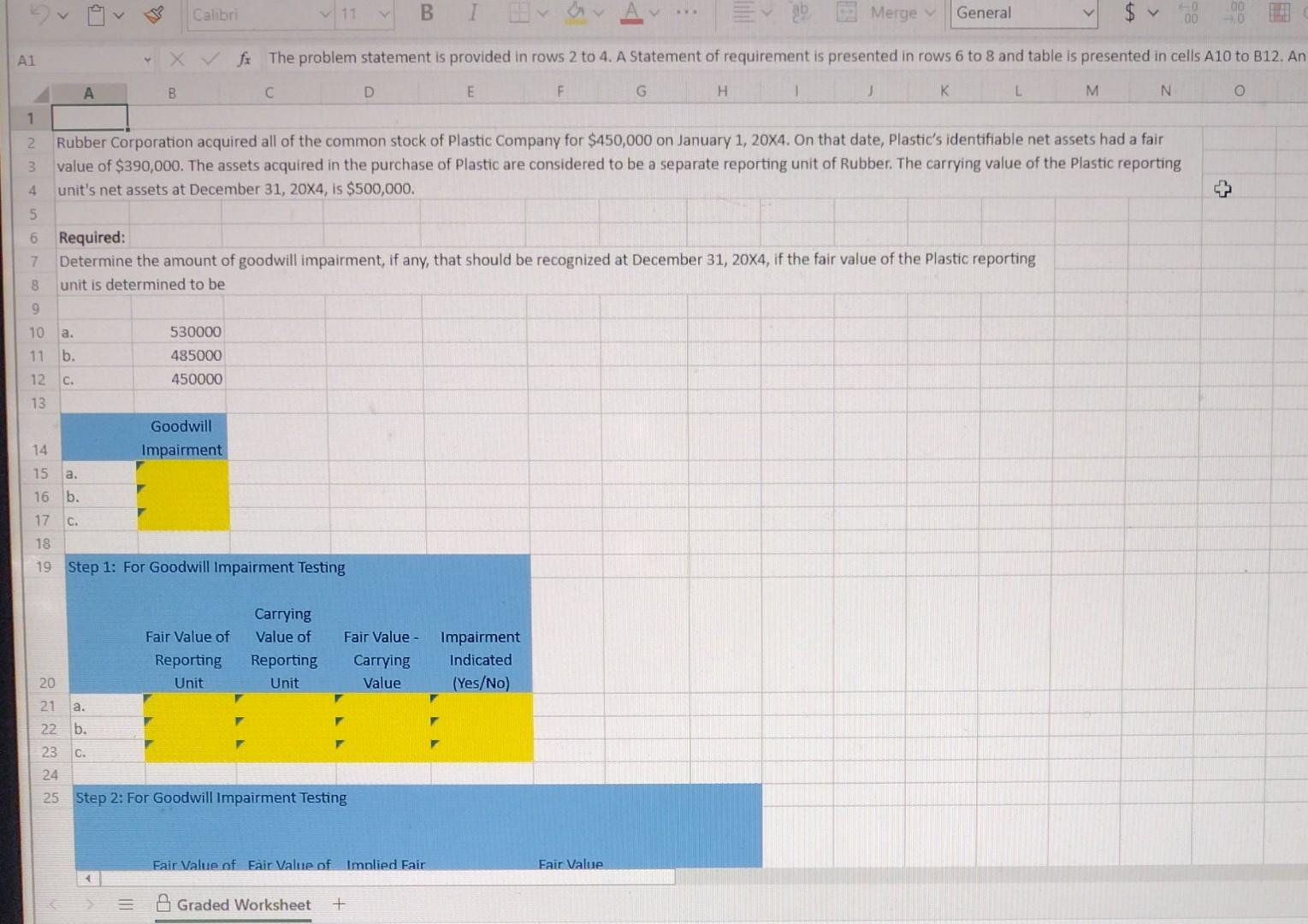Viewport: 1308px width, 924px height.
Task: Switch to the Graded Worksheet tab
Action: tap(242, 904)
